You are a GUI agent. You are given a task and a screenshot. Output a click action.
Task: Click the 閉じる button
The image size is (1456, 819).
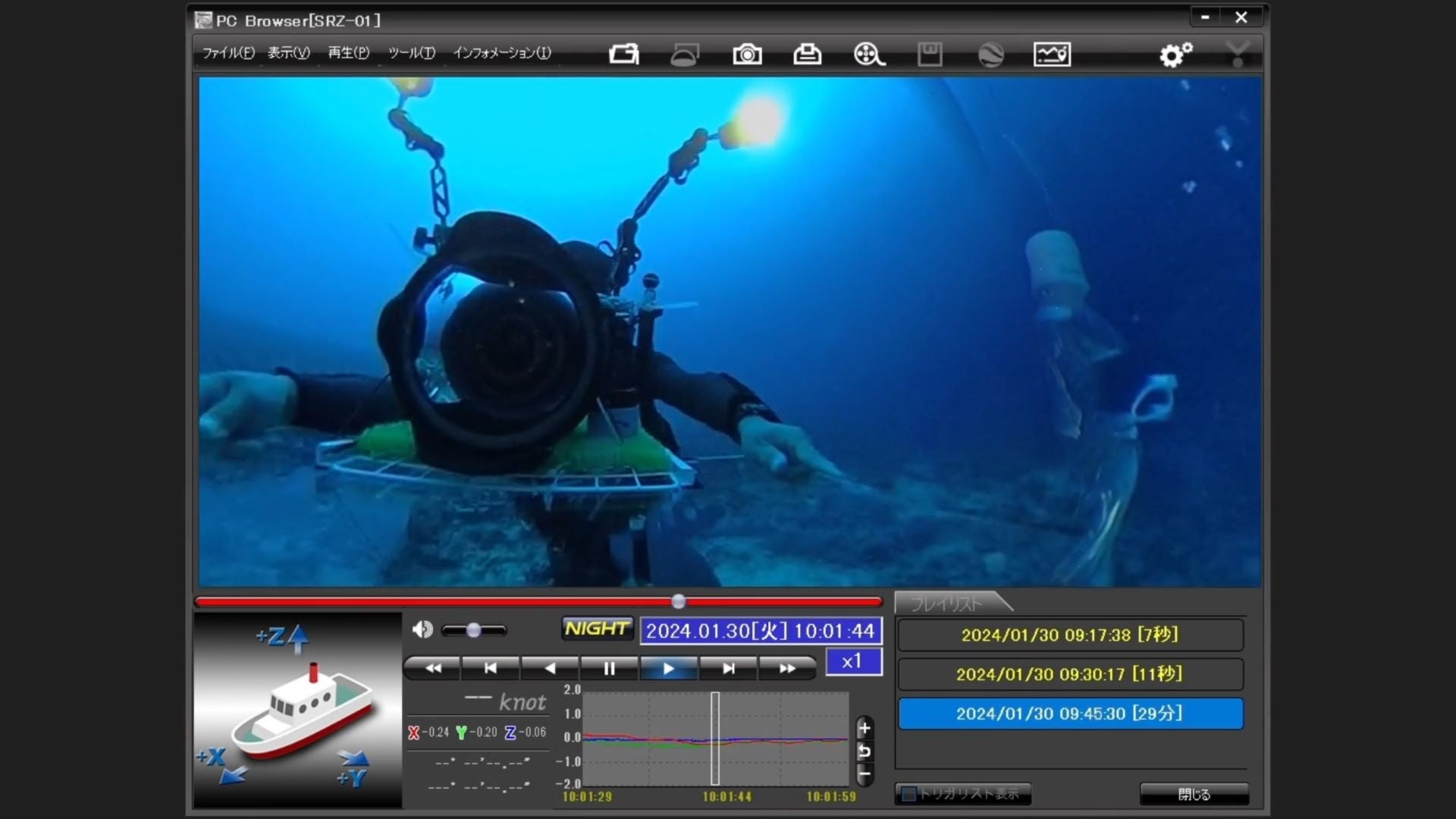coord(1194,794)
